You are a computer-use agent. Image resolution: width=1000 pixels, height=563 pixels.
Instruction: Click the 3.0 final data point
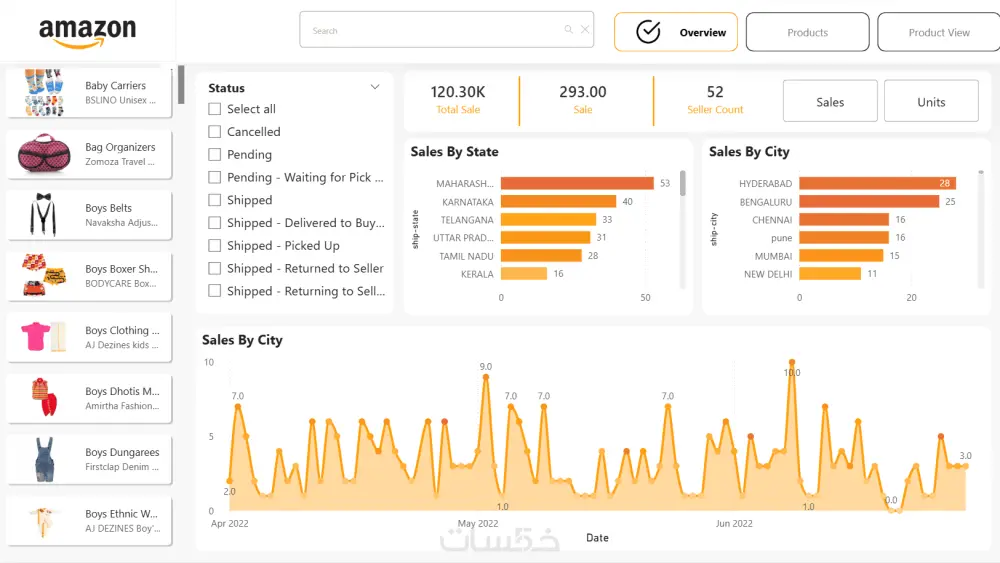[x=966, y=466]
